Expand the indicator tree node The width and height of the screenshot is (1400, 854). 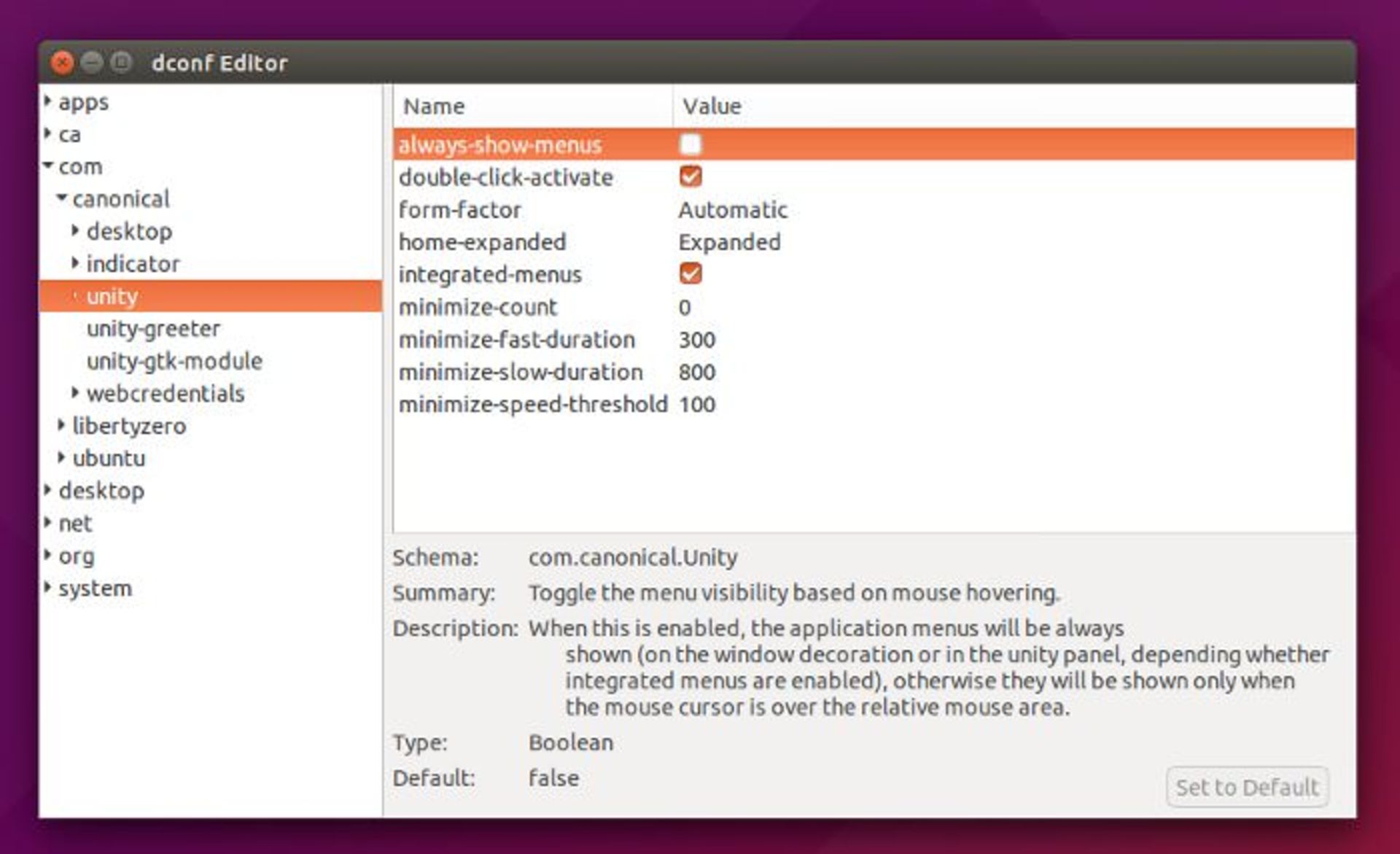point(76,263)
